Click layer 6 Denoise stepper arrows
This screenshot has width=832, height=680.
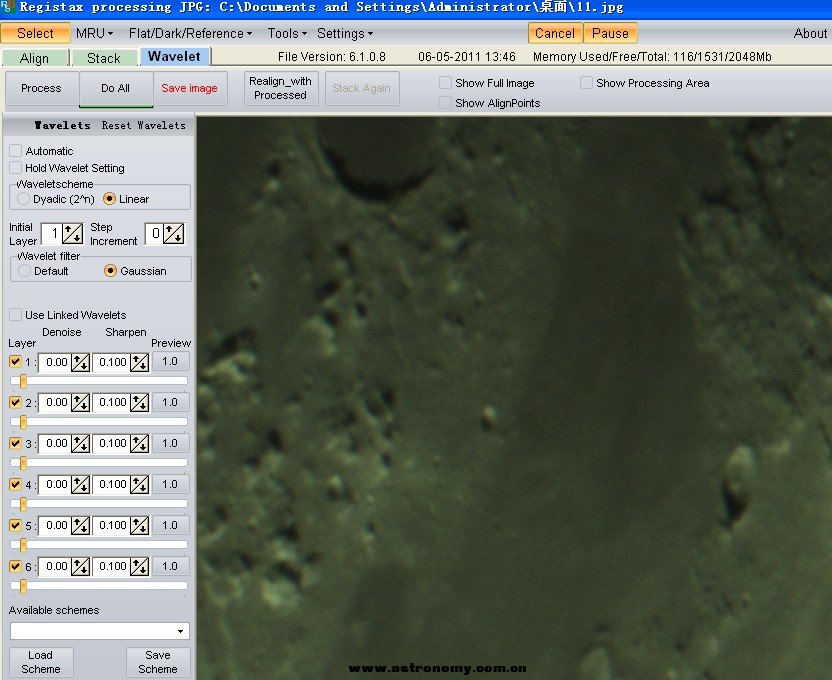click(x=81, y=567)
